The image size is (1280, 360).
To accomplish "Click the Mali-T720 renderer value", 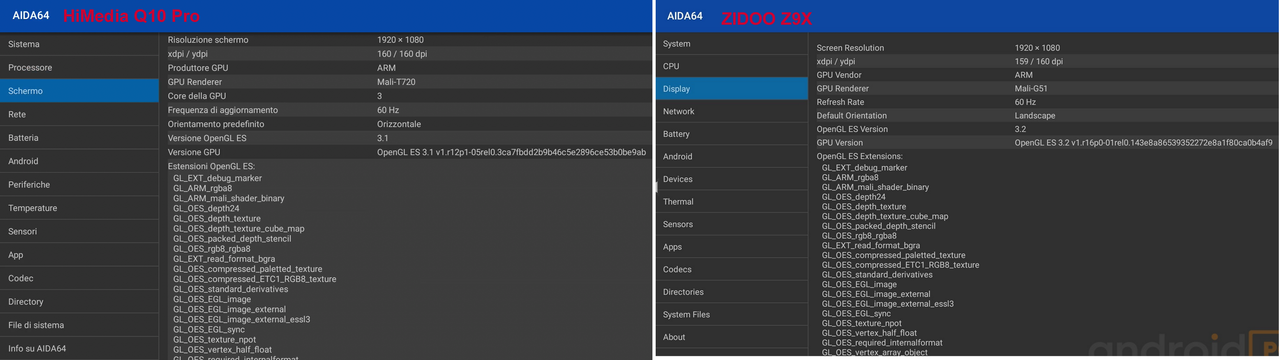I will coord(397,82).
